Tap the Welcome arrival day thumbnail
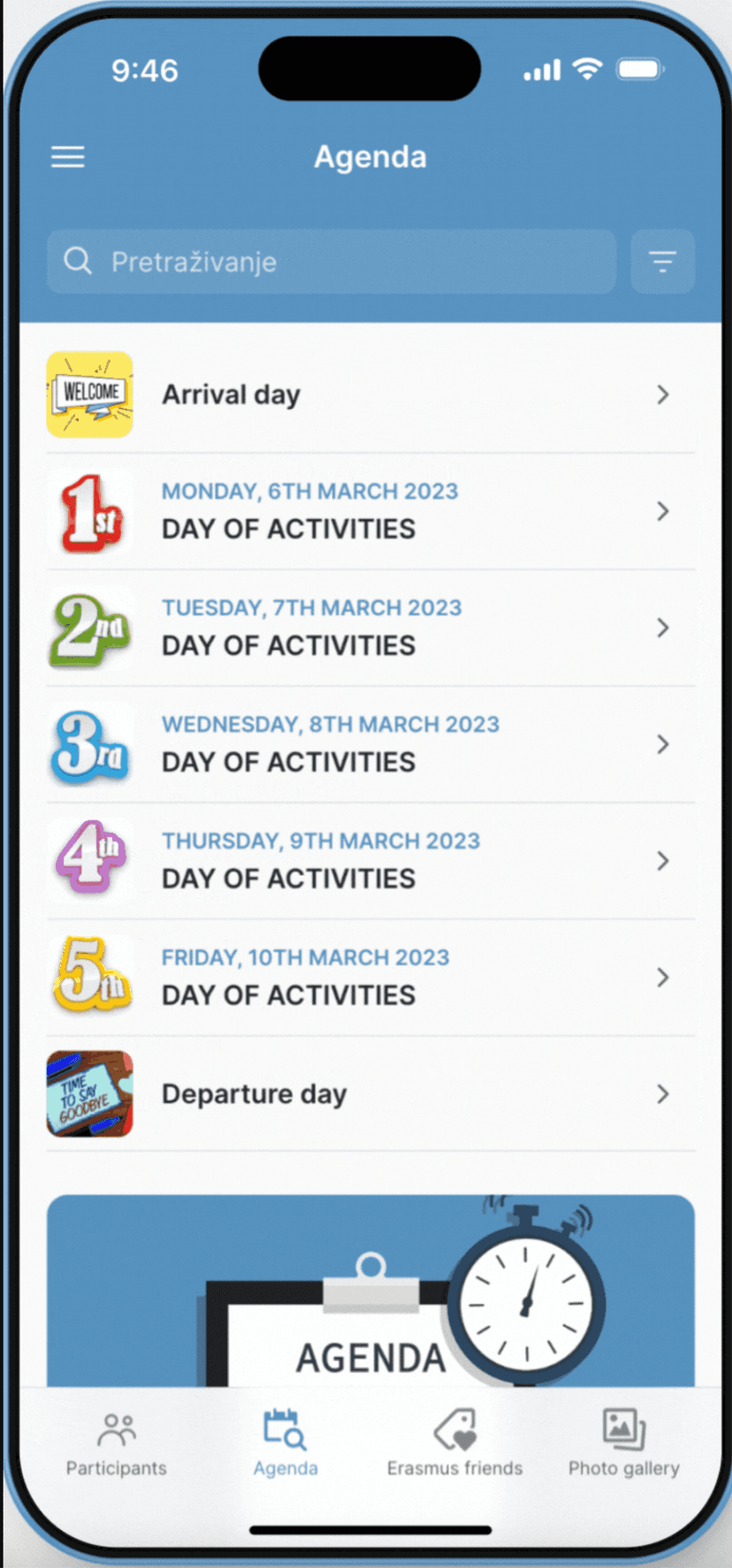This screenshot has height=1568, width=732. tap(90, 394)
